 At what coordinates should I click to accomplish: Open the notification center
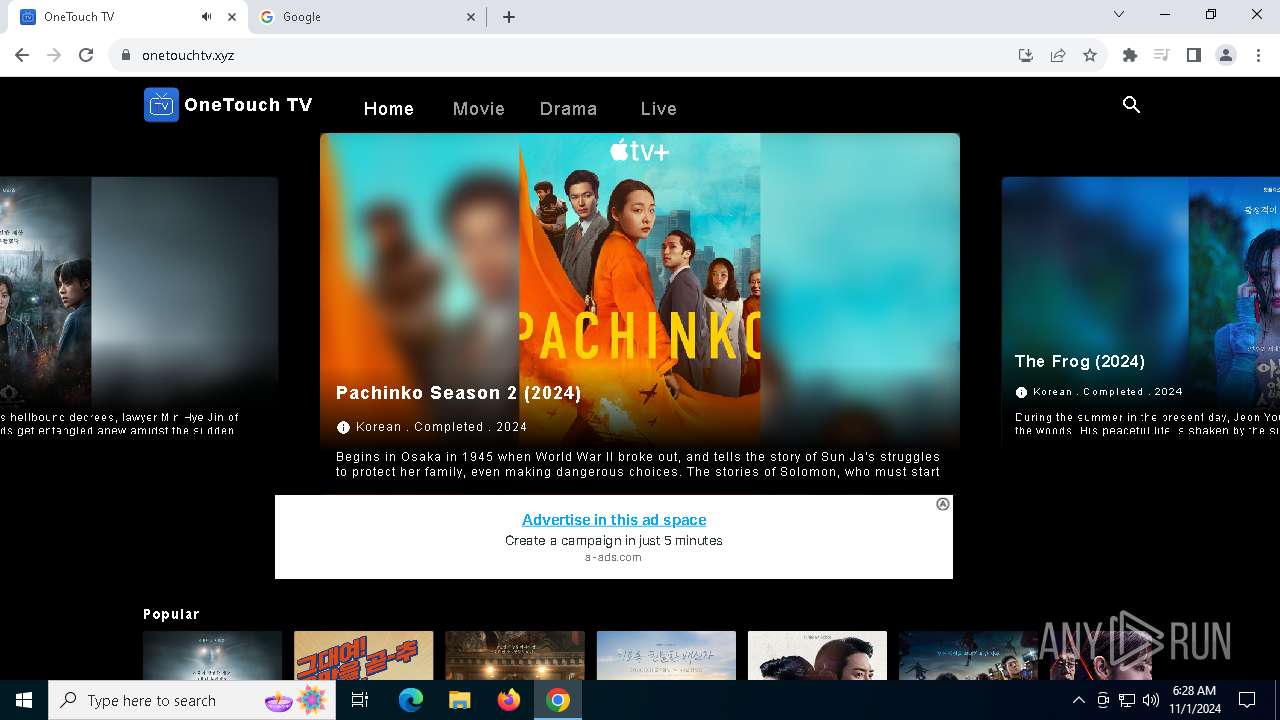(1247, 700)
